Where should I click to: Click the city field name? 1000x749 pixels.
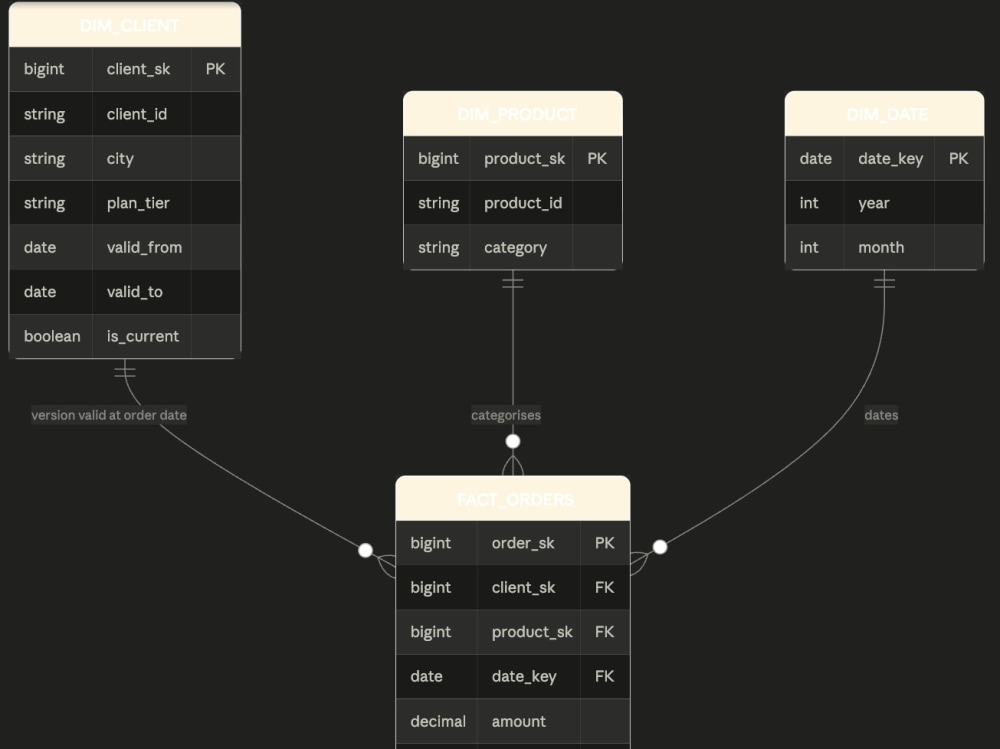pos(120,158)
